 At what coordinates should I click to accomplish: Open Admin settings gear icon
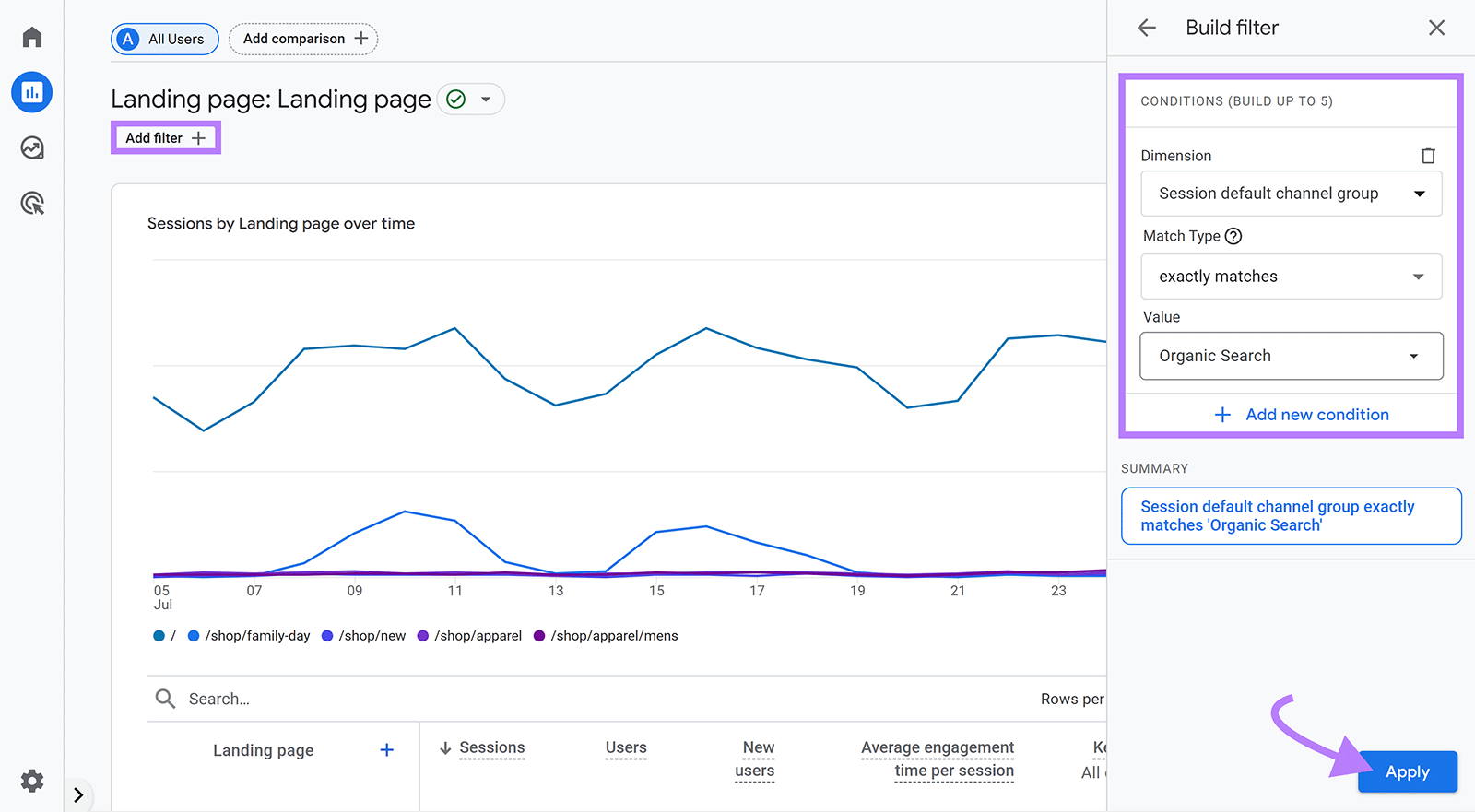[32, 781]
